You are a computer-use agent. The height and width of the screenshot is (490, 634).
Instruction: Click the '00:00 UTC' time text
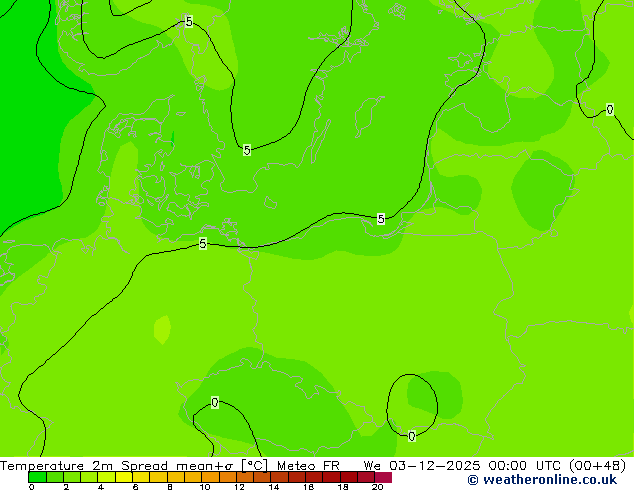point(524,466)
